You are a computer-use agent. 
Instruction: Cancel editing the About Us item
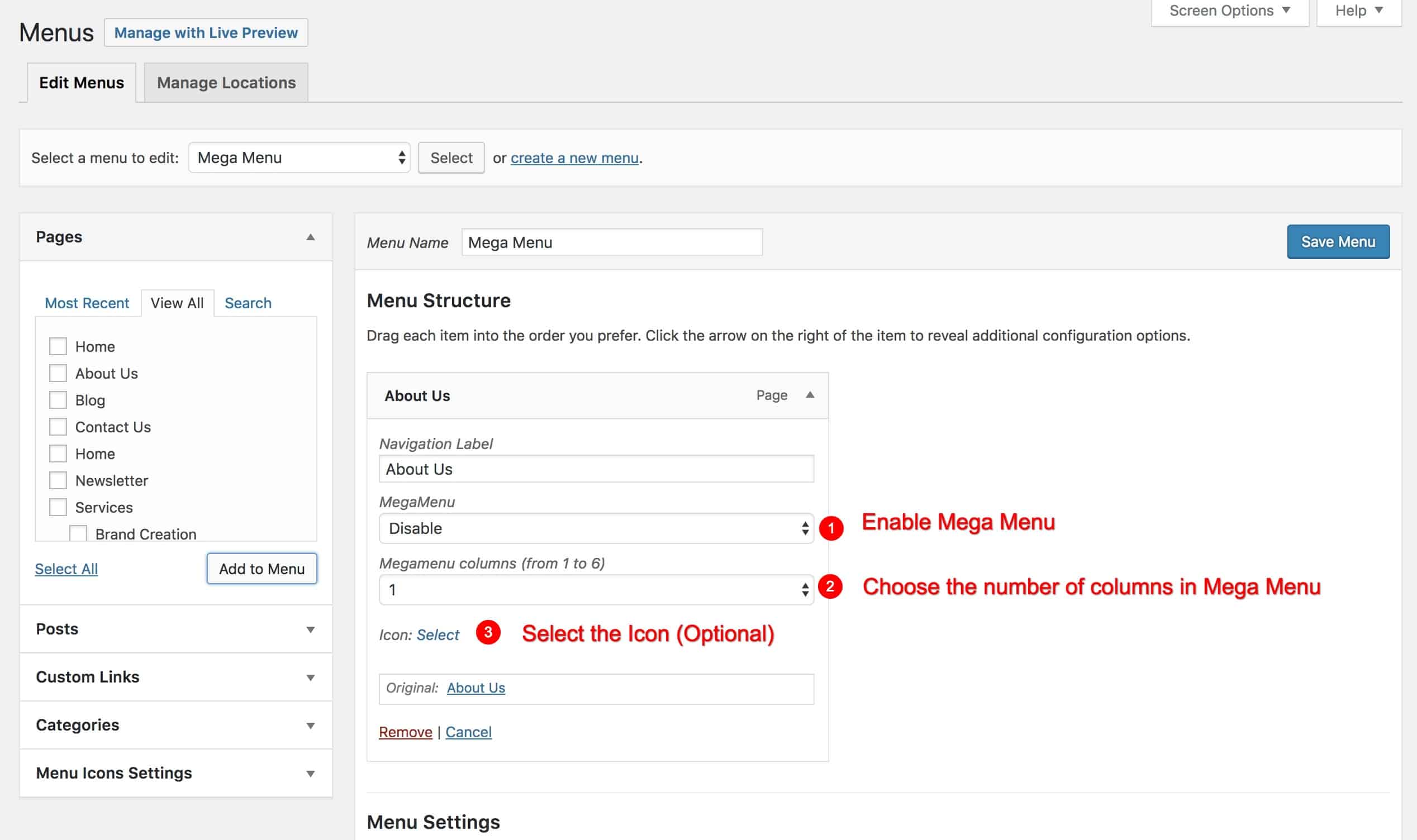coord(469,732)
